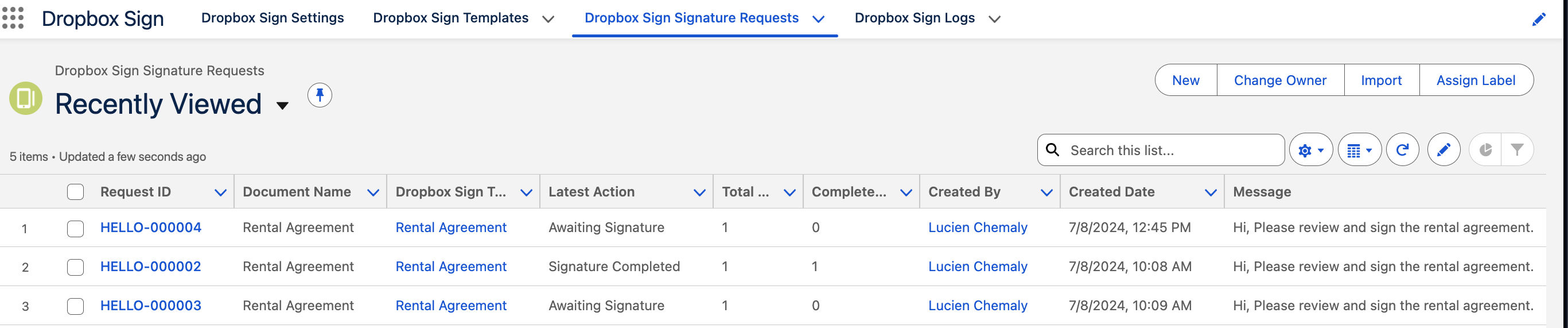Click Awaiting Signature in HELLO-000004 row
1568x328 pixels.
point(606,227)
